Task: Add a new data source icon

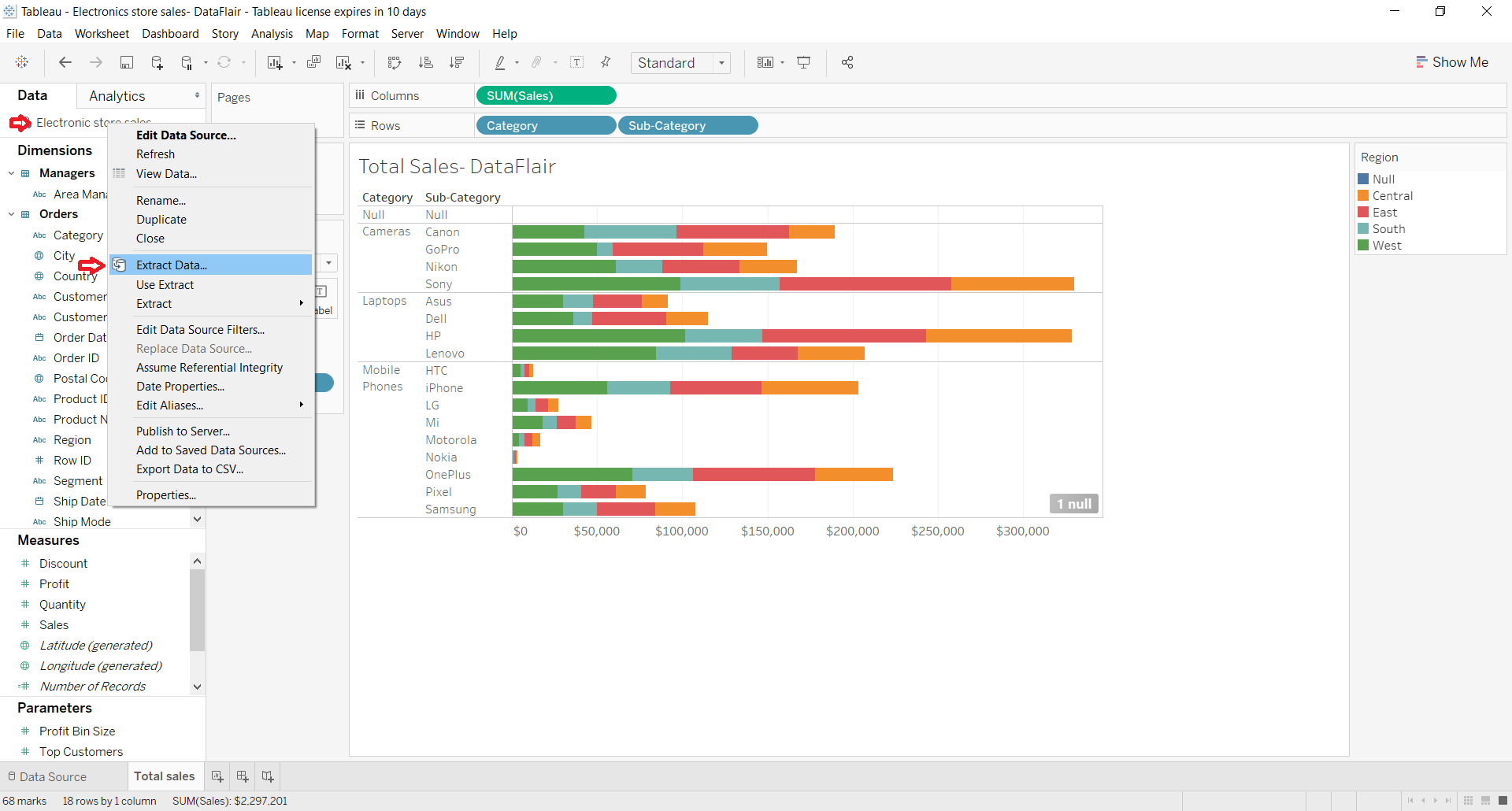Action: (157, 62)
